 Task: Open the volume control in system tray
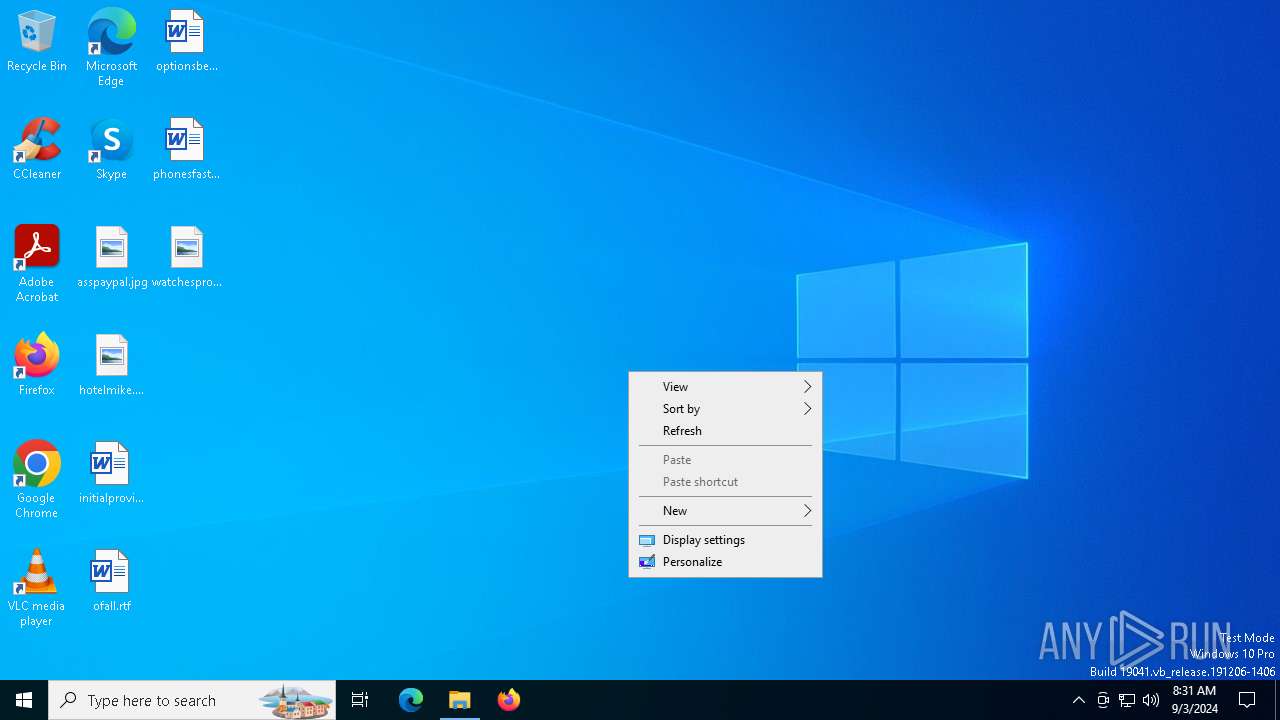[x=1151, y=700]
